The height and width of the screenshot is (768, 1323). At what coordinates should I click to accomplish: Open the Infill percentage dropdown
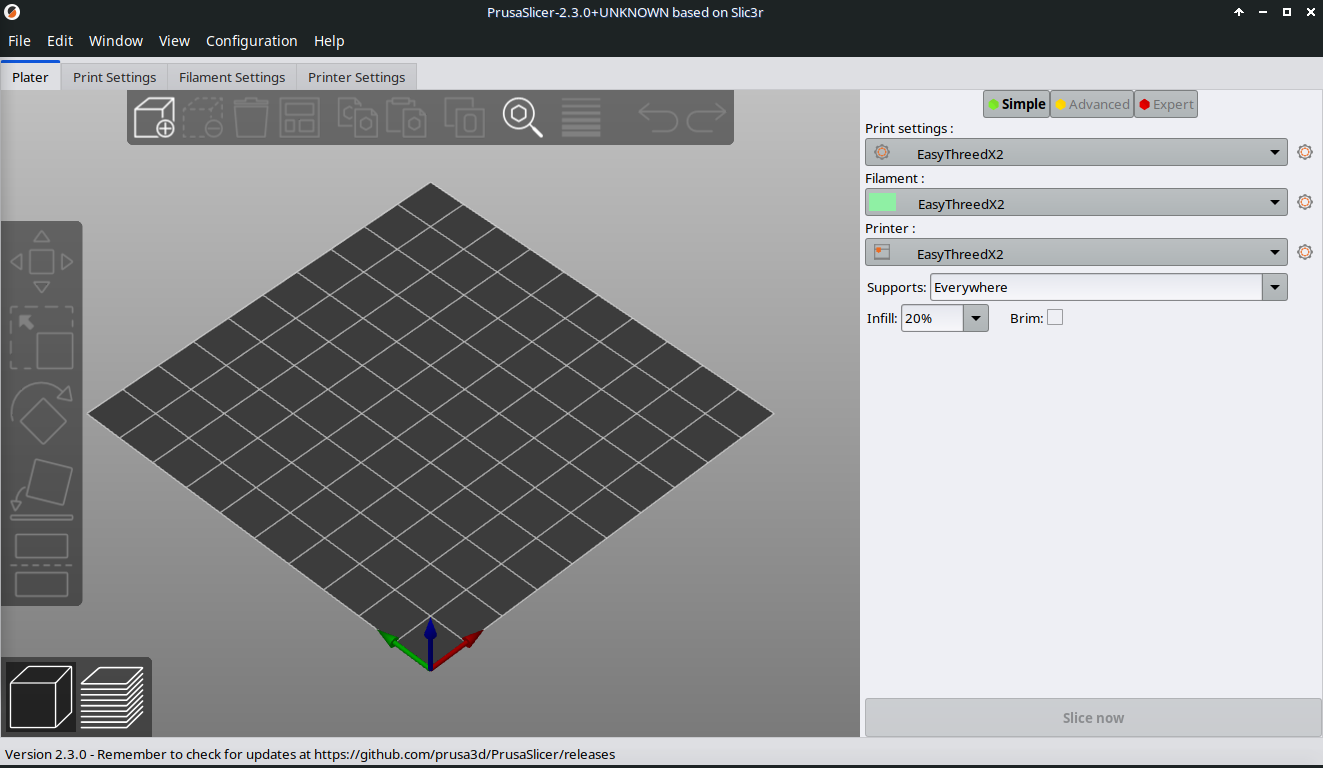[x=975, y=318]
